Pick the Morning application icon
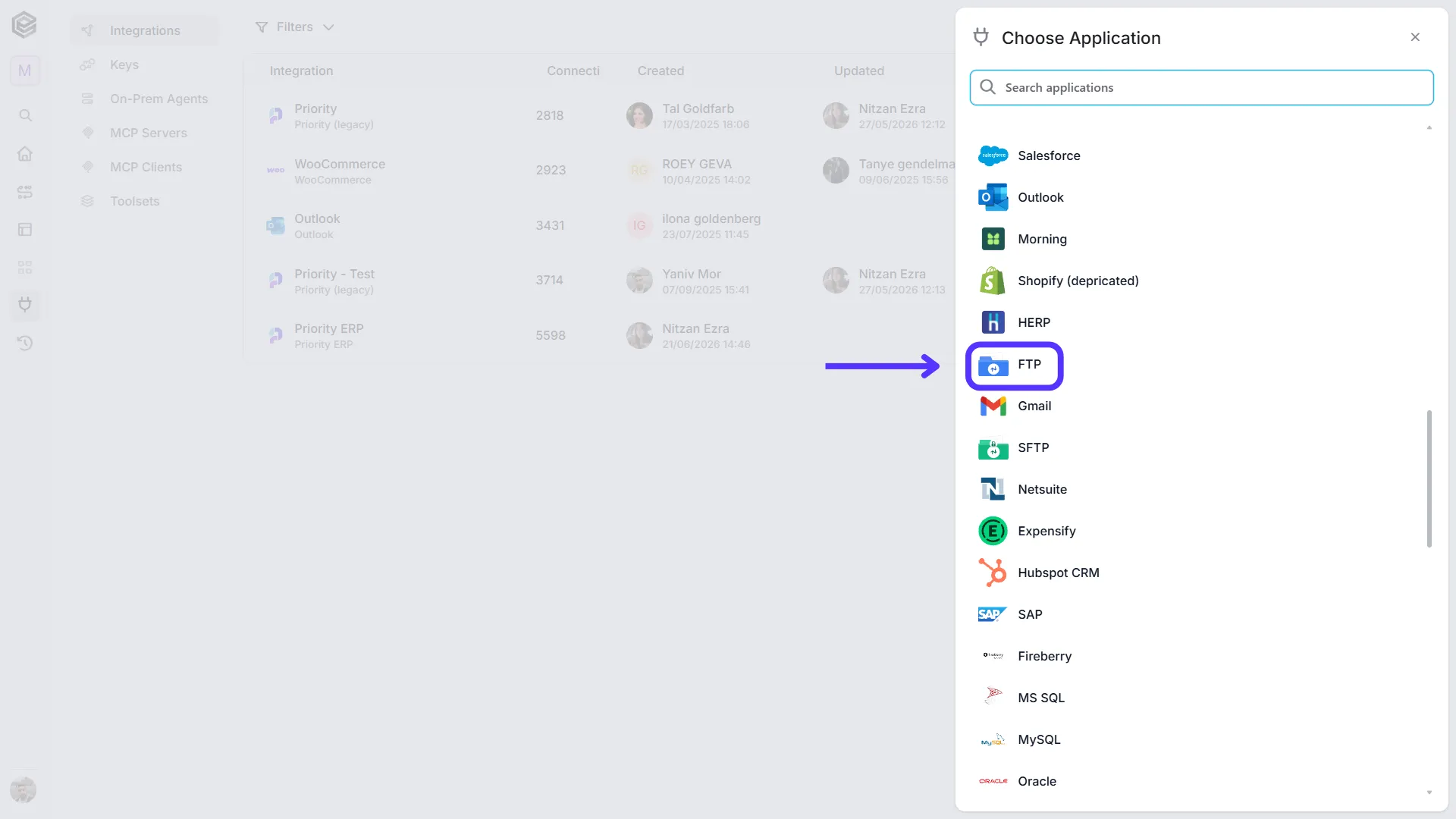1456x819 pixels. (x=993, y=239)
